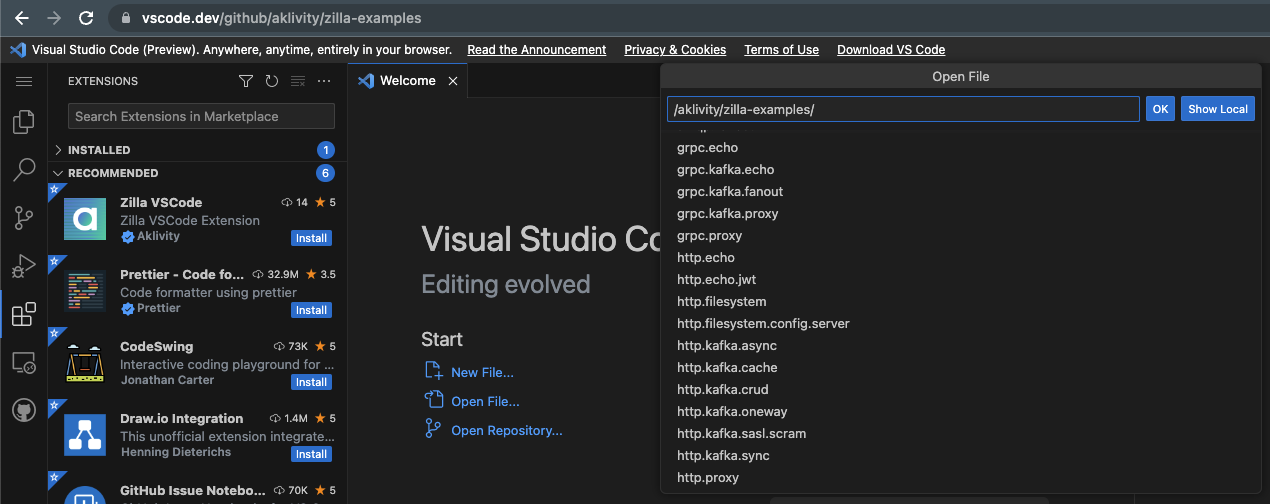Select http.echo.jwt folder
This screenshot has height=504, width=1270.
point(960,280)
